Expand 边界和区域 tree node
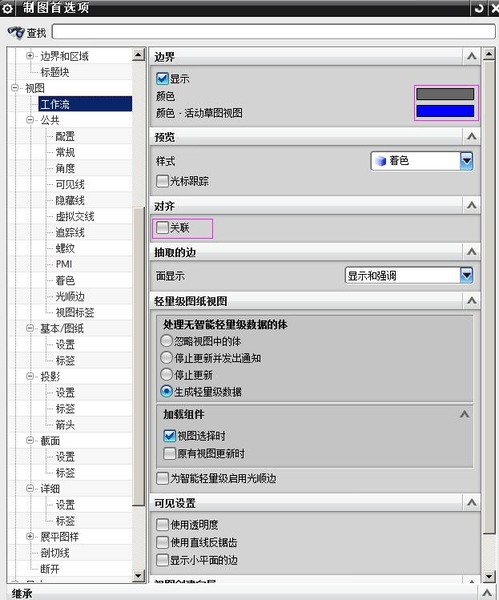The image size is (499, 600). [30, 56]
